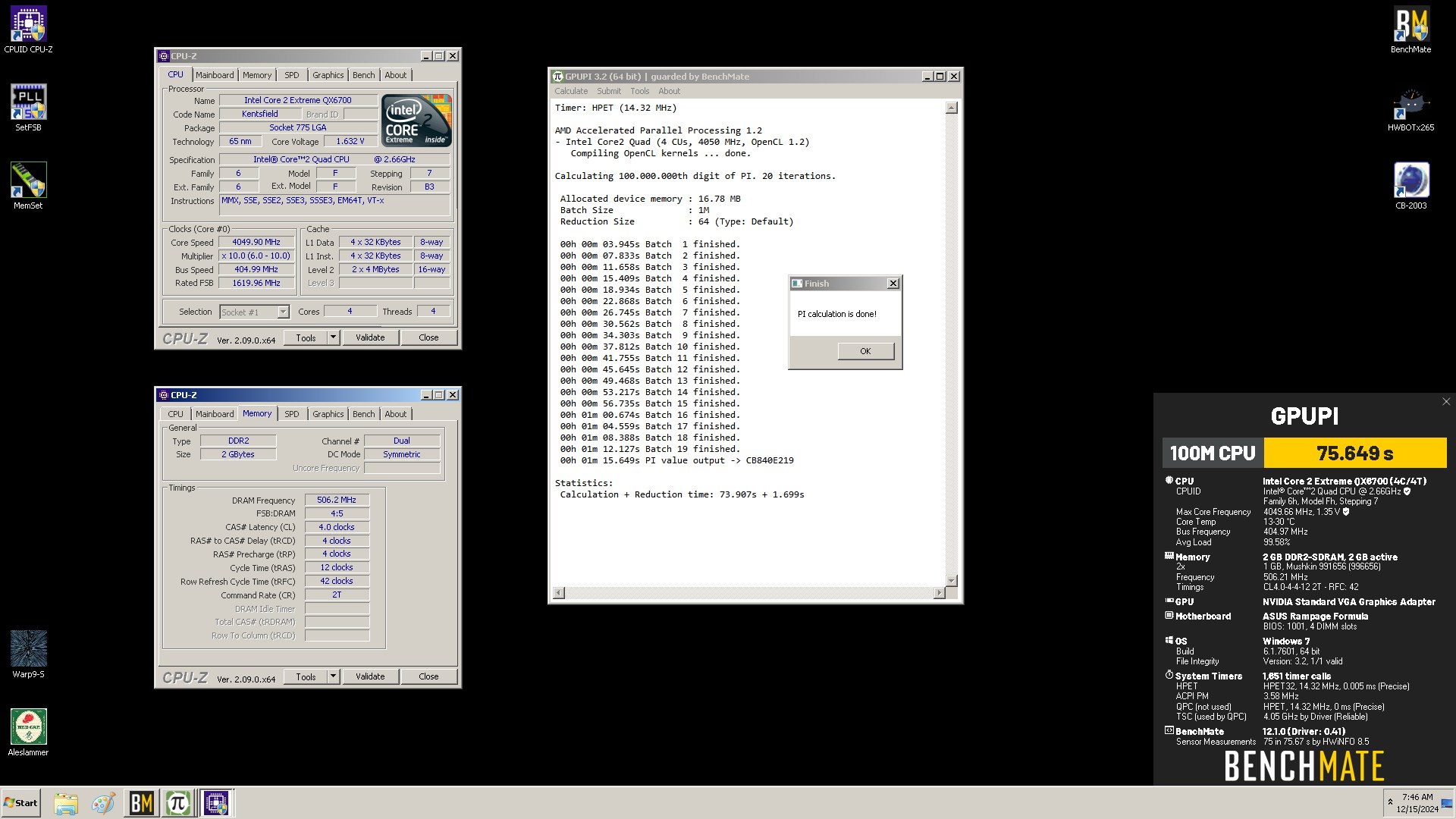Open SPD tab in top CPU-Z window

tap(292, 75)
